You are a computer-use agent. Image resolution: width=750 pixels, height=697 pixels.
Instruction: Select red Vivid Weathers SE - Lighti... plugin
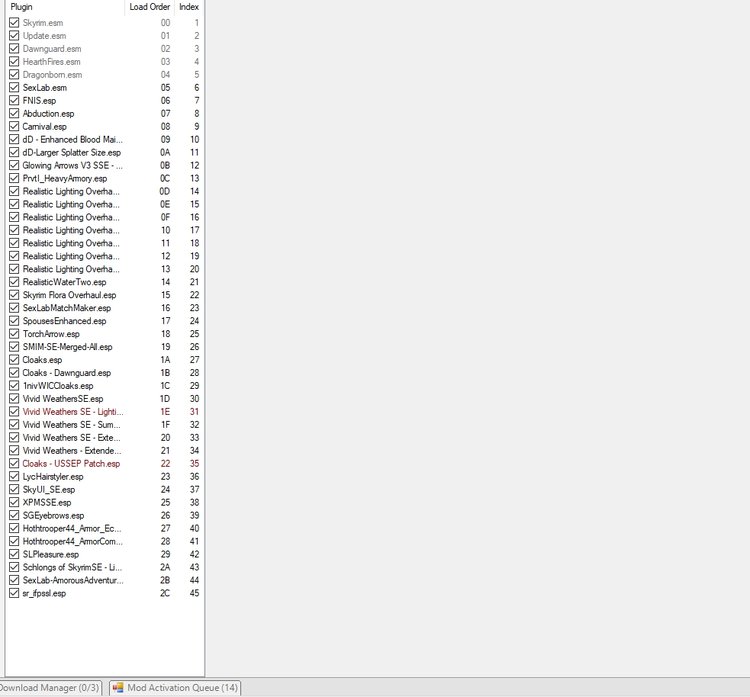73,411
